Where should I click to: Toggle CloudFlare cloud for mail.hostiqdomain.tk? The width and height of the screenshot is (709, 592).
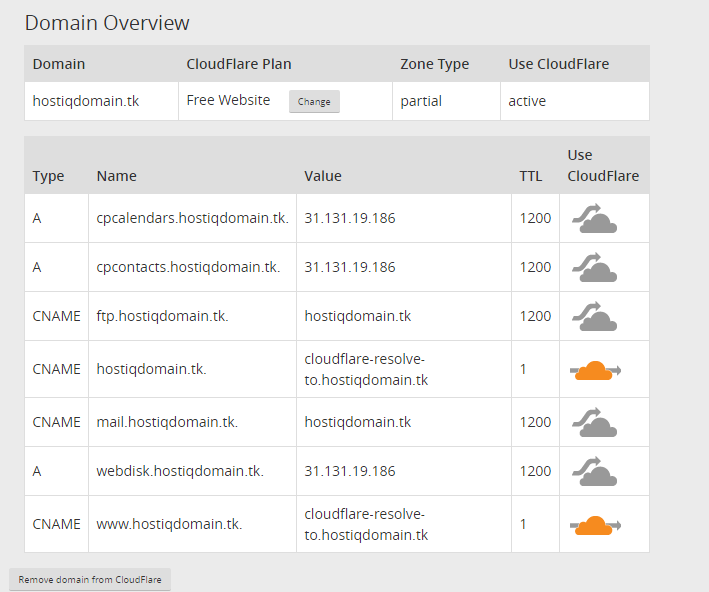[x=594, y=422]
